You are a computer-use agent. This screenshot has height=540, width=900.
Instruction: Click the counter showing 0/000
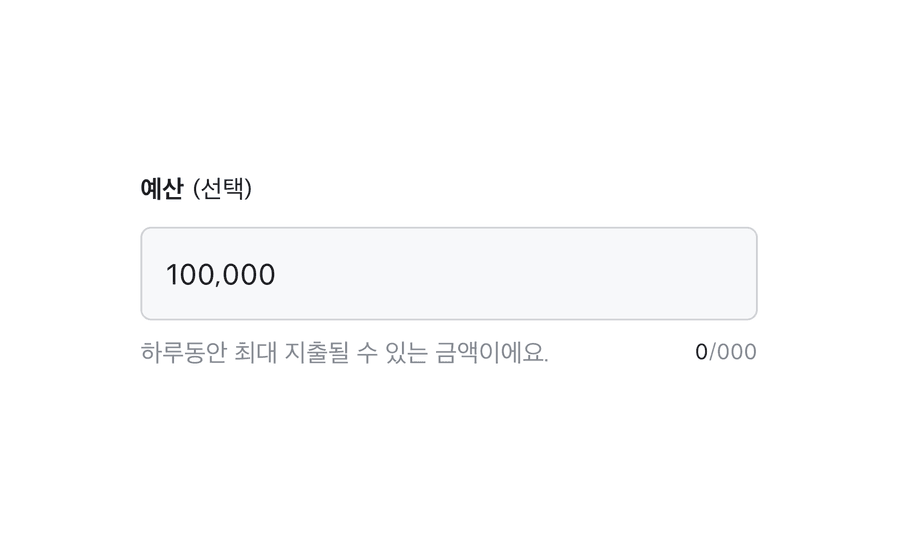[726, 352]
